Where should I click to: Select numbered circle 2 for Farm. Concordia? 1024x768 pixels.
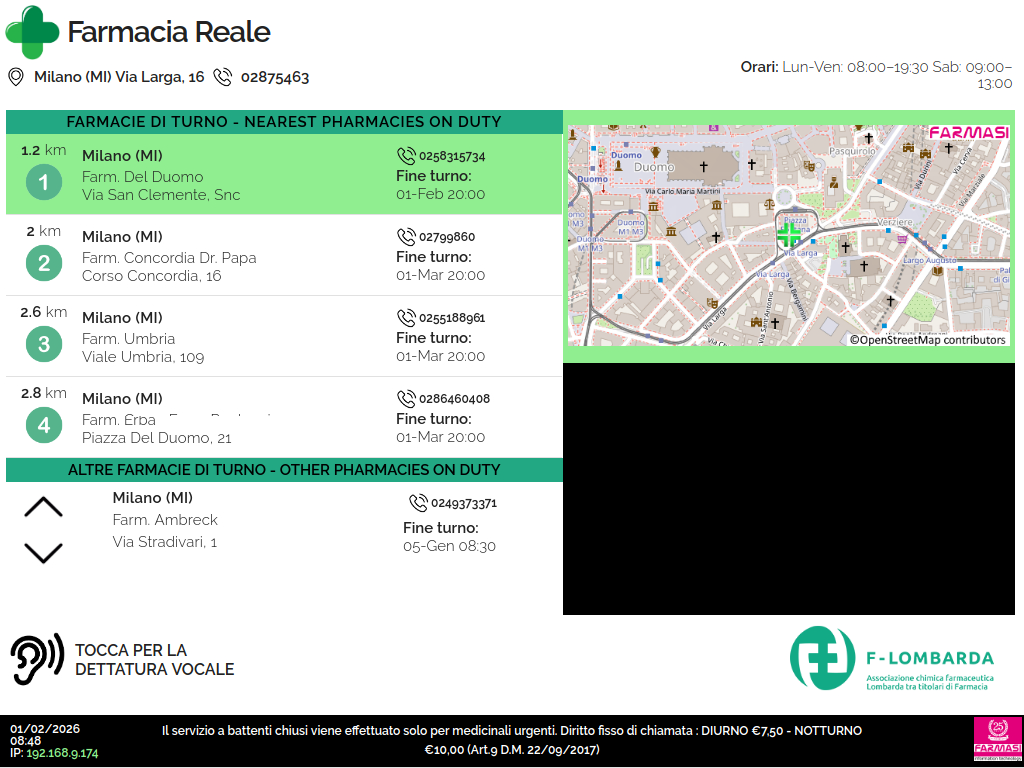(x=43, y=264)
